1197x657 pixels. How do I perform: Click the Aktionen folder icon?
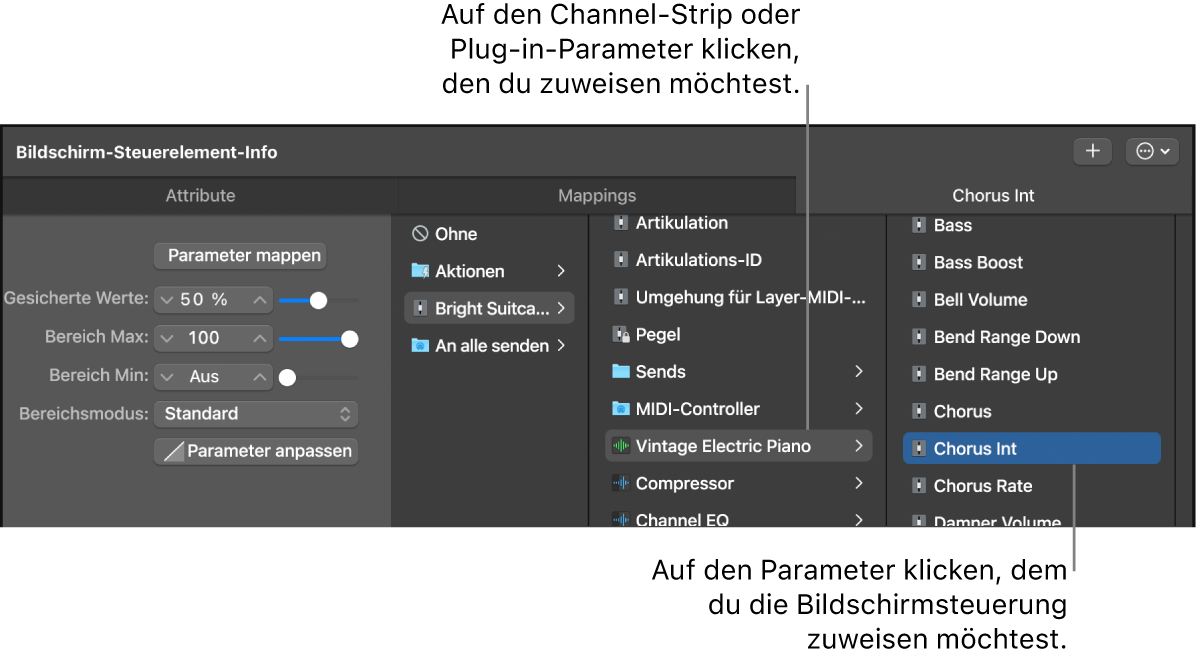pos(420,270)
